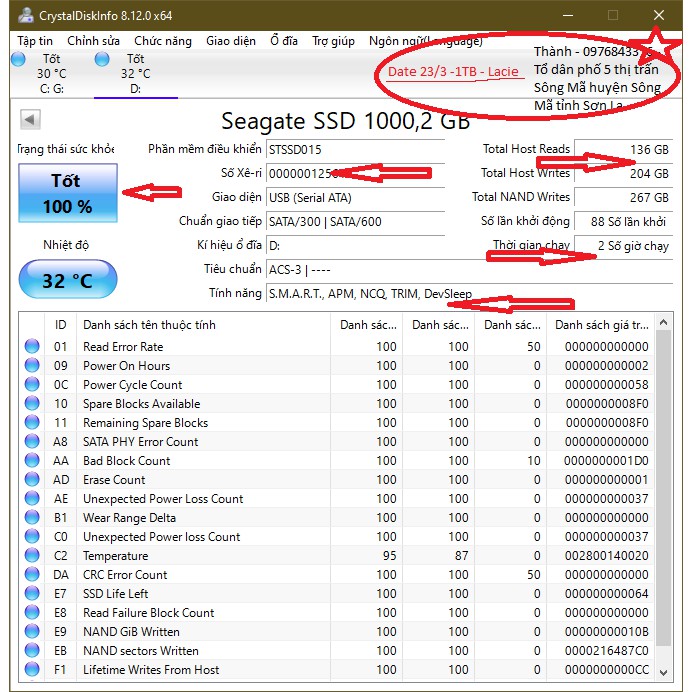Screen dimensions: 692x692
Task: Click the Danh sách giá tr... column header
Action: click(601, 325)
